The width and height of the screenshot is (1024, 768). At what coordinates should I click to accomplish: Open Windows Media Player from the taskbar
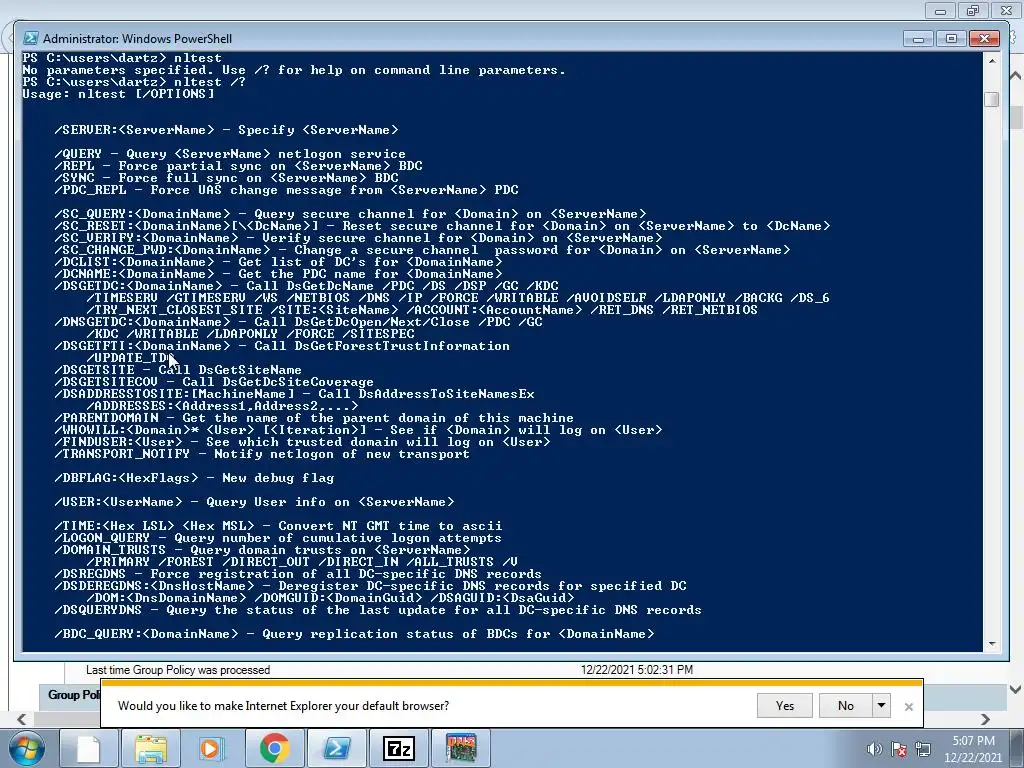click(x=212, y=748)
